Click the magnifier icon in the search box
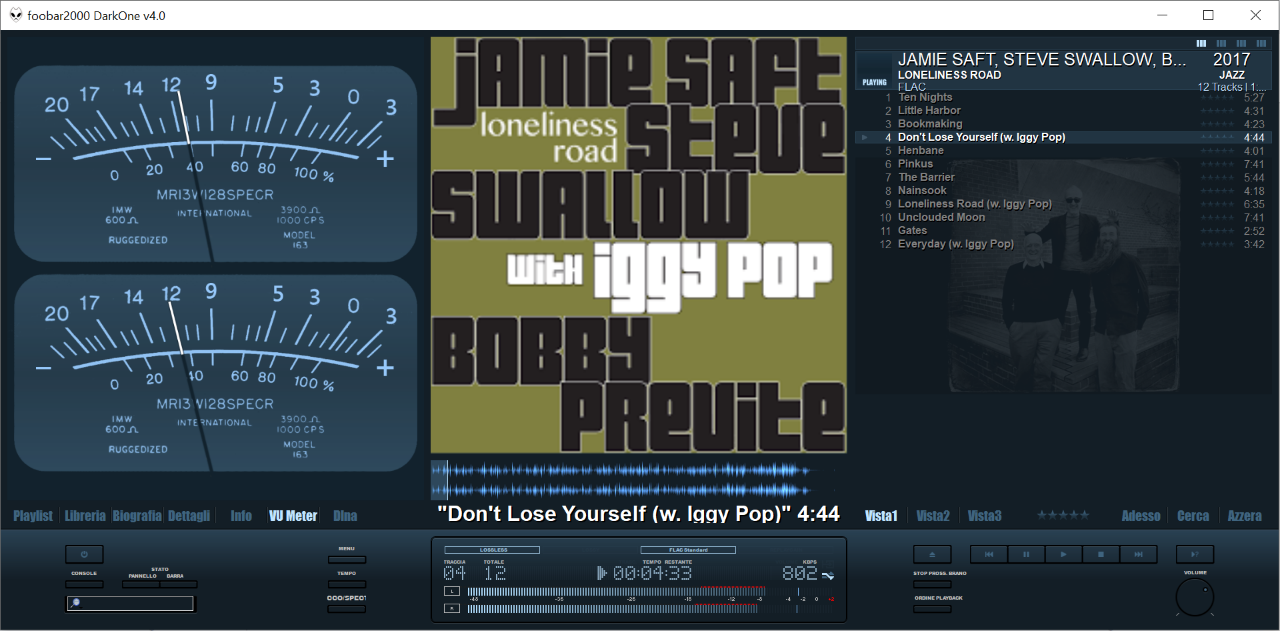The height and width of the screenshot is (631, 1280). click(x=75, y=603)
